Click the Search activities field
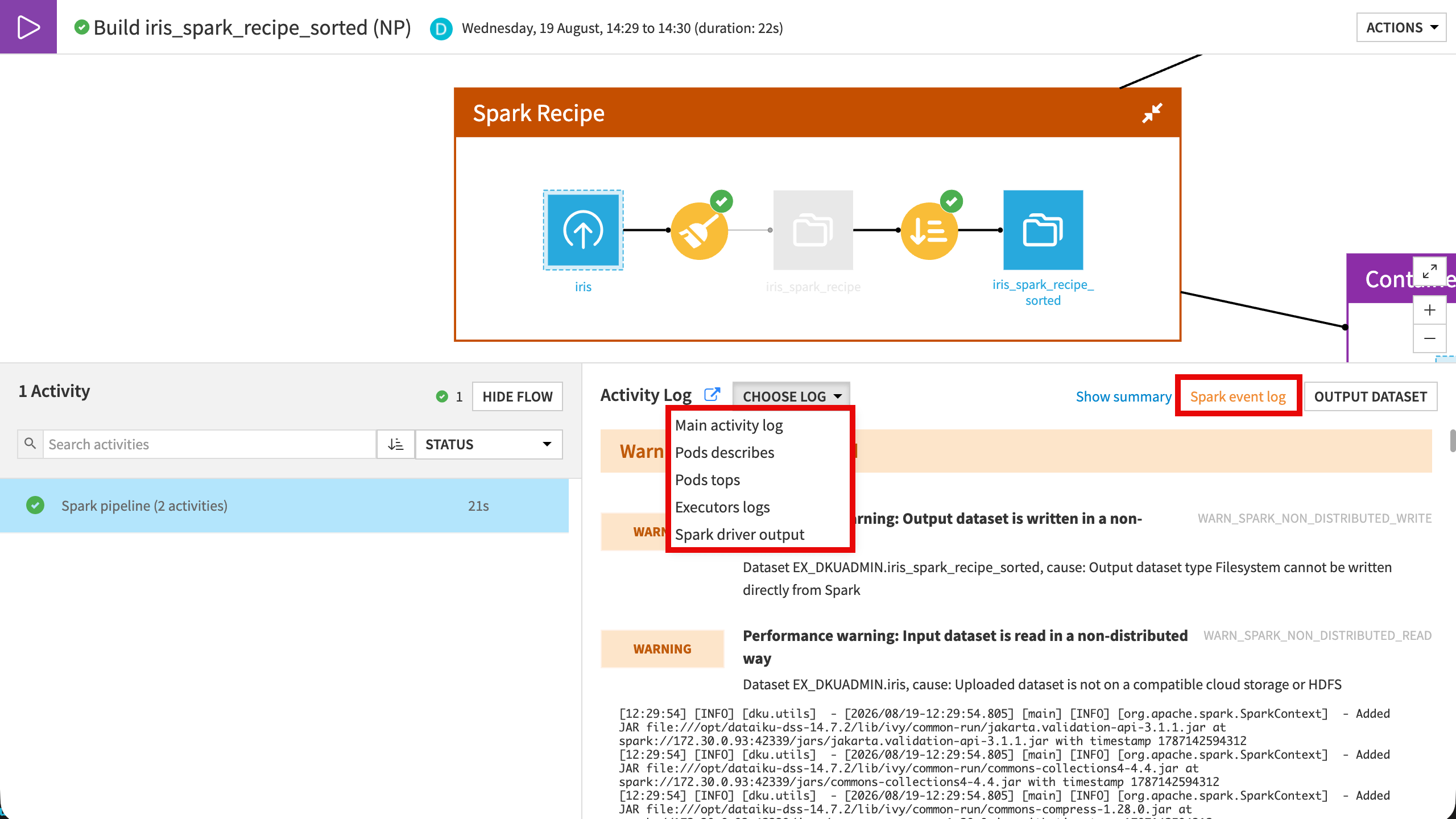 [210, 444]
